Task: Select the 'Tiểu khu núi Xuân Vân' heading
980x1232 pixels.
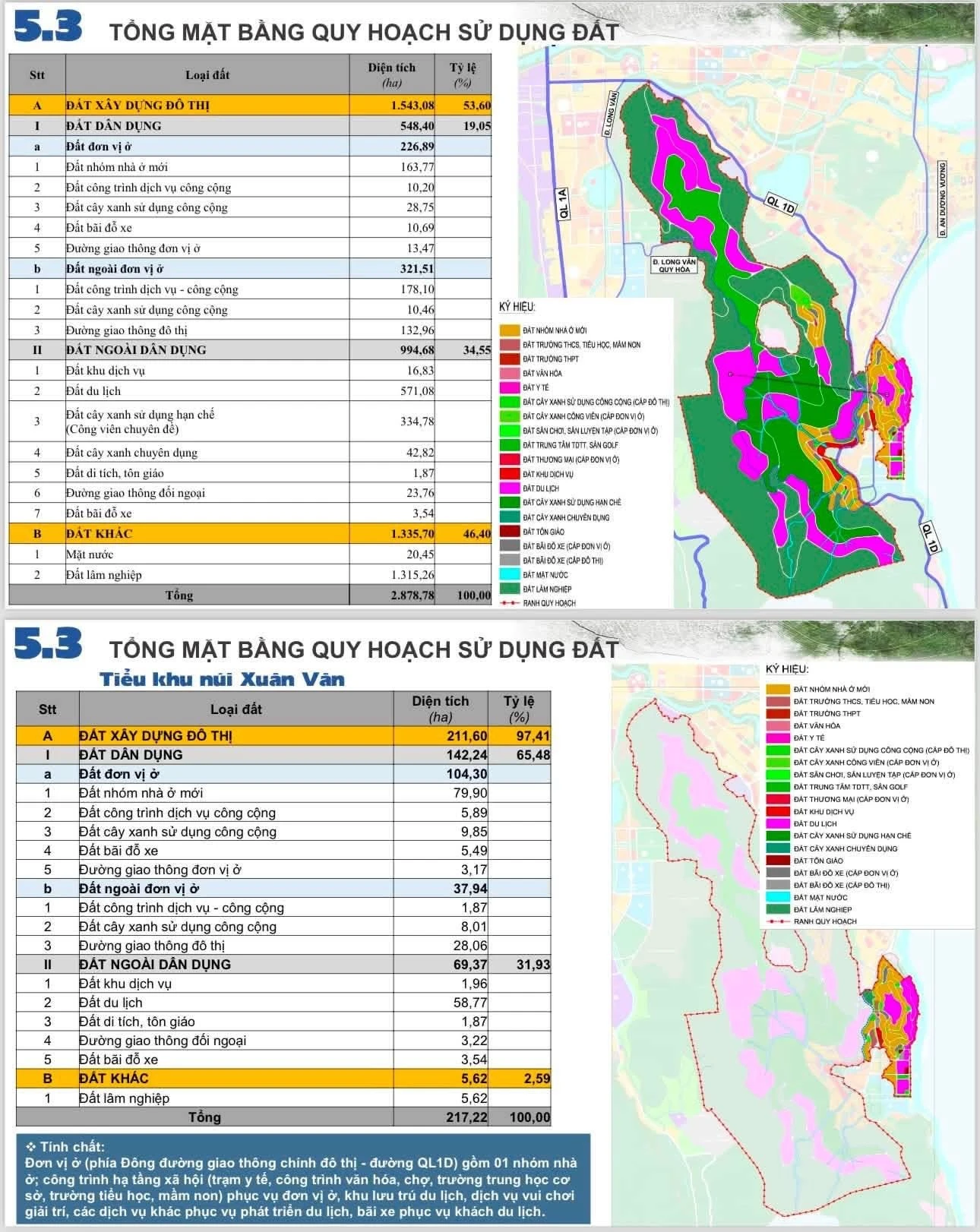Action: [223, 679]
